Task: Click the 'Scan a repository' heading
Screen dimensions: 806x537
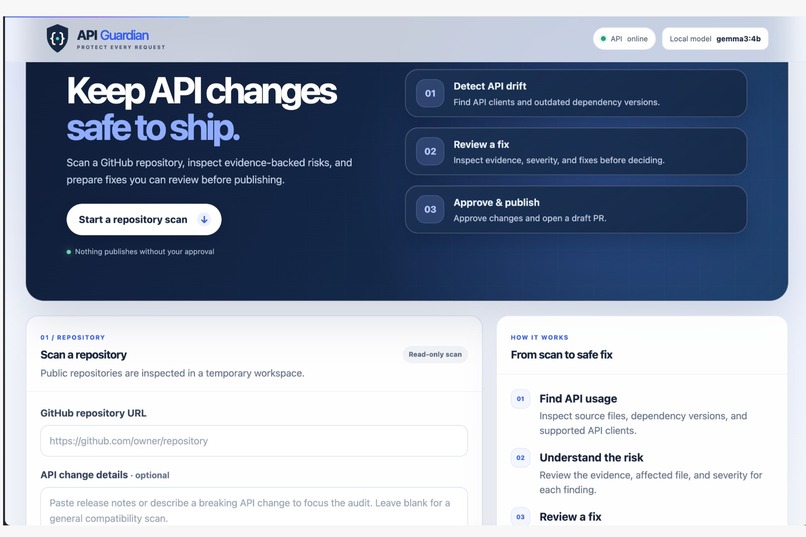Action: pos(83,355)
